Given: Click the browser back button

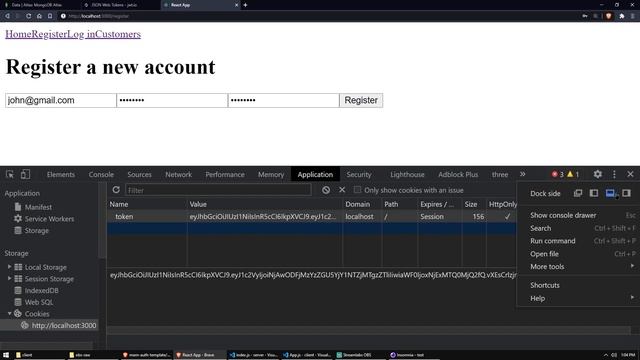Looking at the screenshot, I should tap(7, 16).
